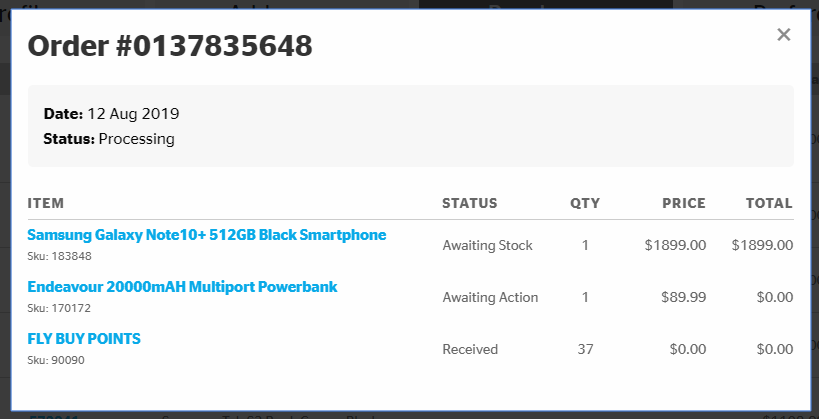Click the QTY column header
The height and width of the screenshot is (419, 819).
coord(585,203)
